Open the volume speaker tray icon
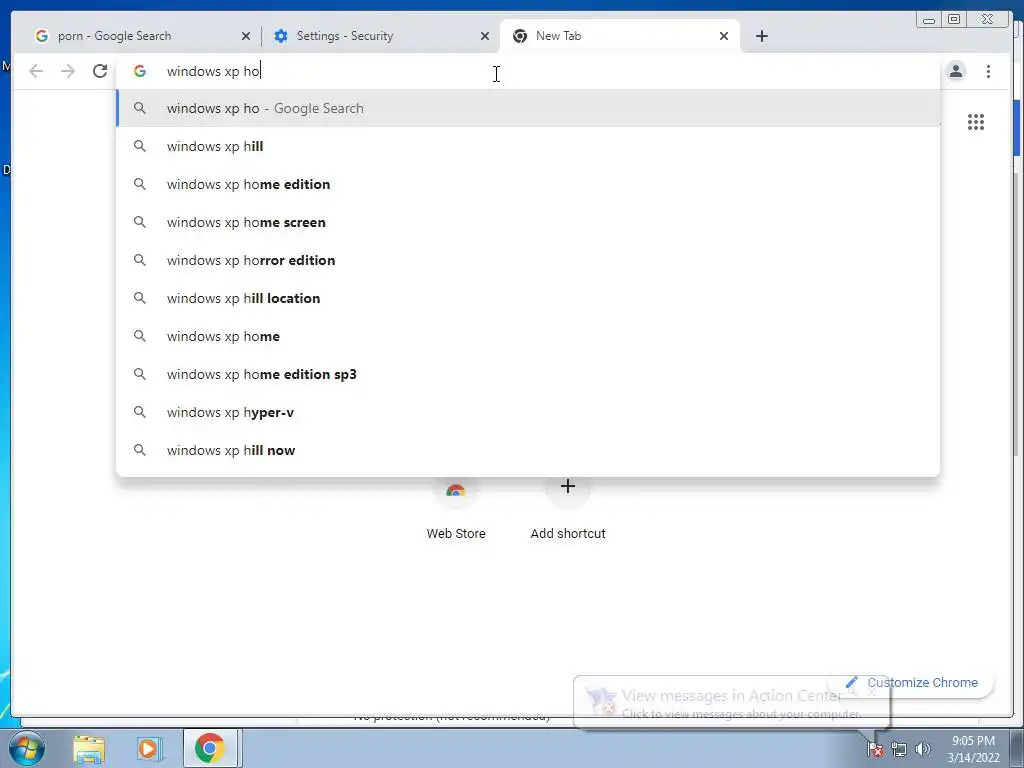1024x768 pixels. (x=923, y=749)
